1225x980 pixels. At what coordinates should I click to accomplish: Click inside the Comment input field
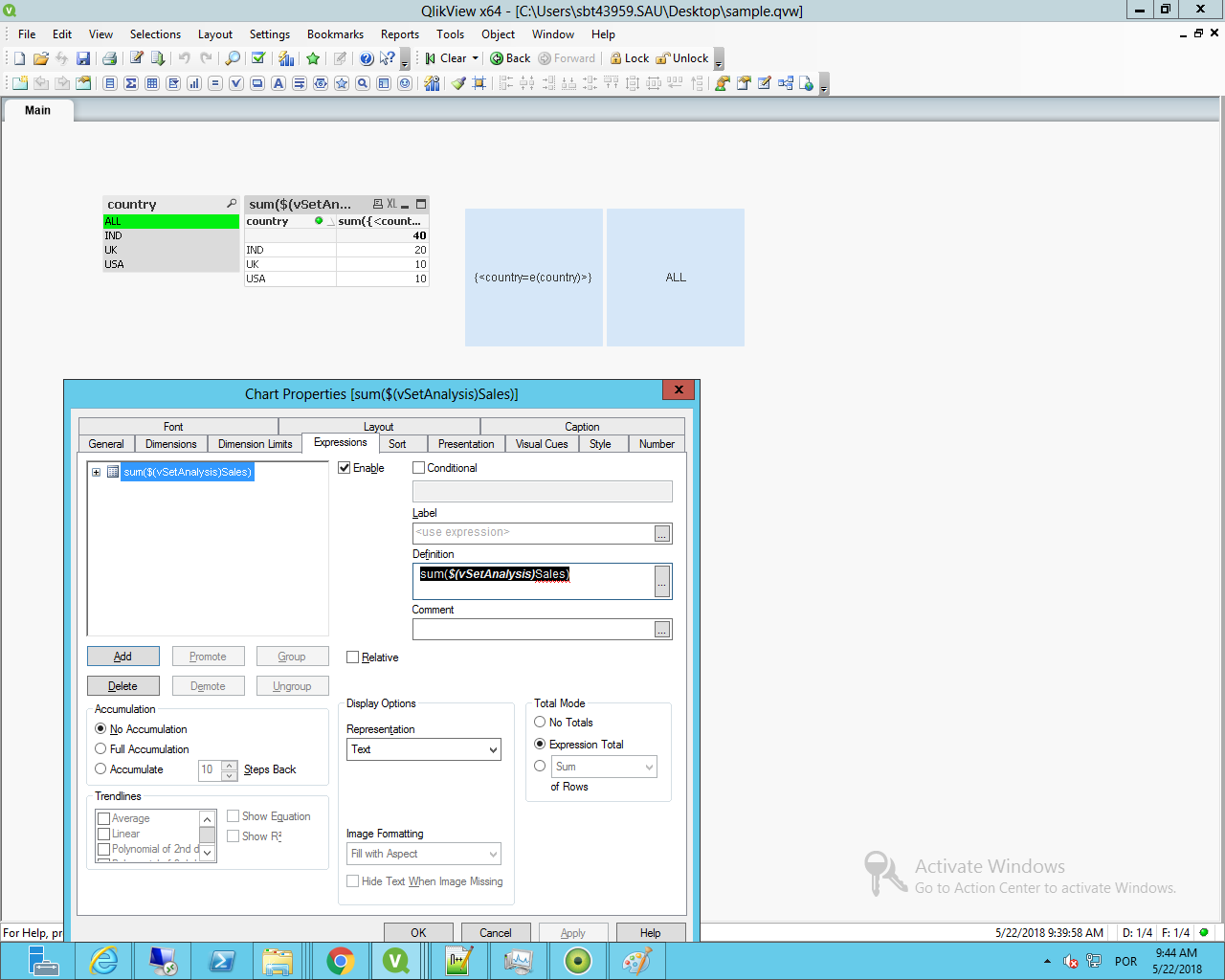tap(532, 629)
